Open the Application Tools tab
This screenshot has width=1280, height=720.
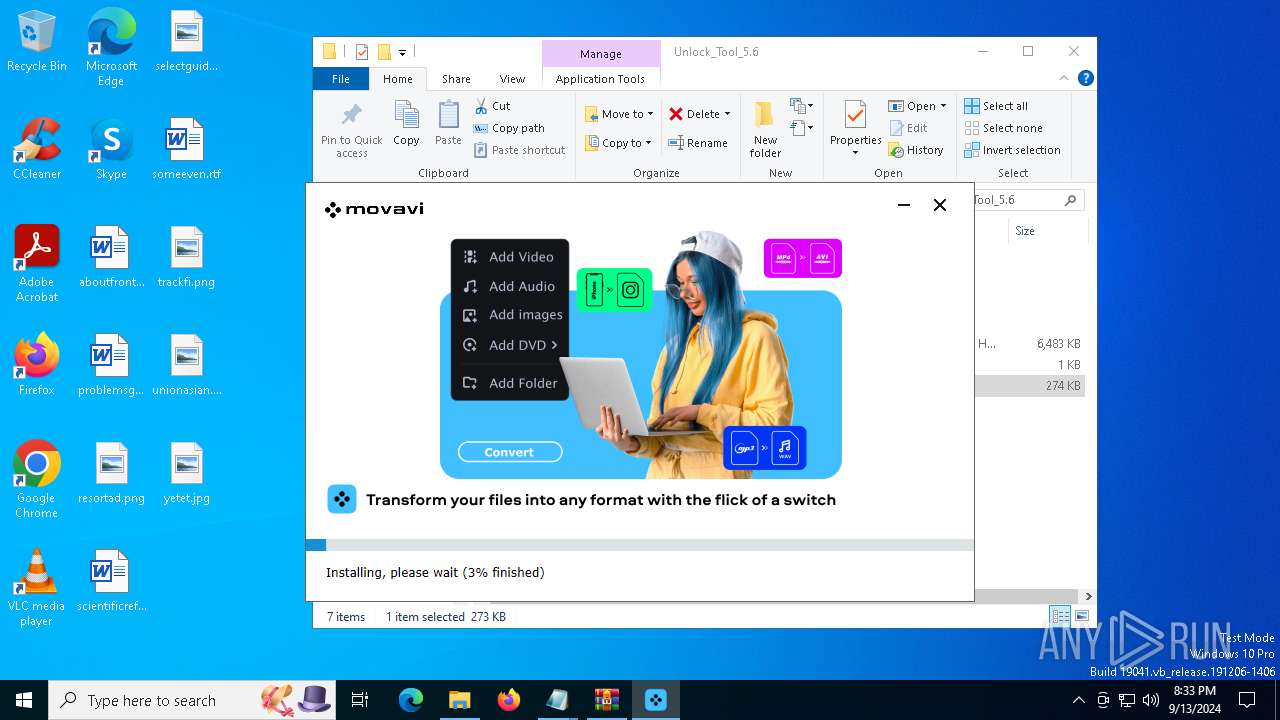600,79
